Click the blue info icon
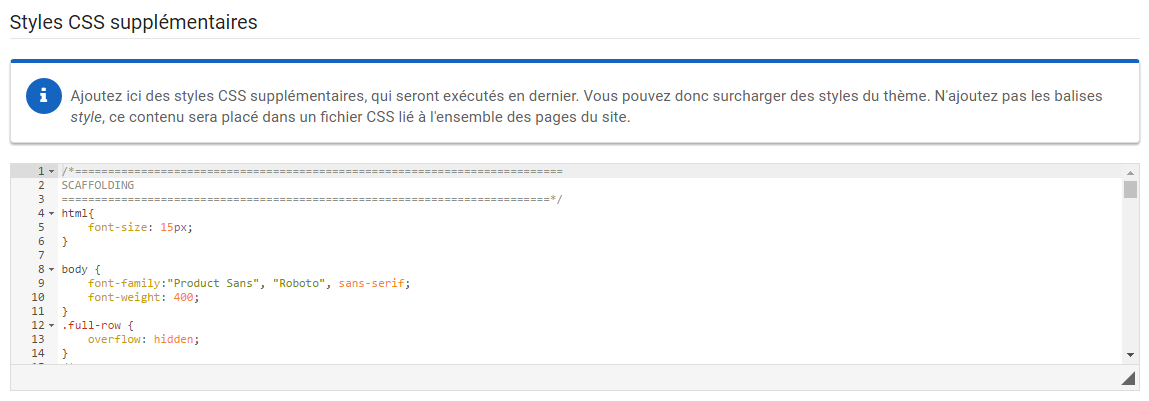This screenshot has height=401, width=1149. [43, 96]
